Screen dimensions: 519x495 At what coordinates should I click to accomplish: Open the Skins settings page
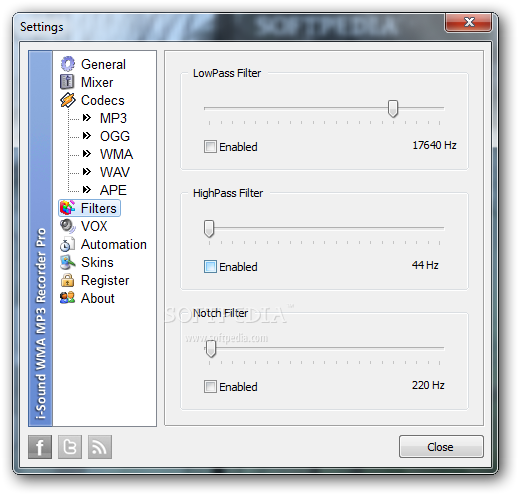click(x=97, y=262)
